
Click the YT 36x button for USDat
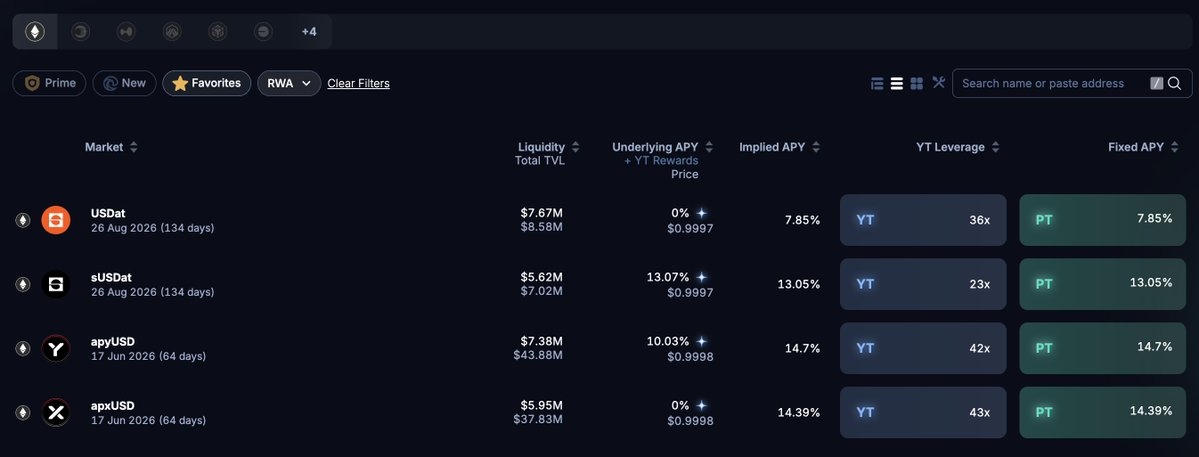coord(923,220)
